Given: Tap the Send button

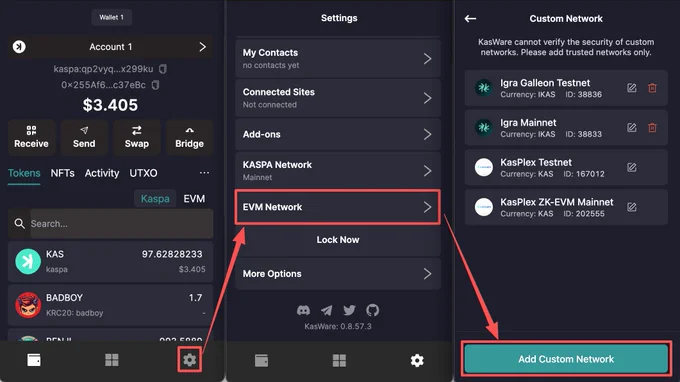Looking at the screenshot, I should pos(84,137).
